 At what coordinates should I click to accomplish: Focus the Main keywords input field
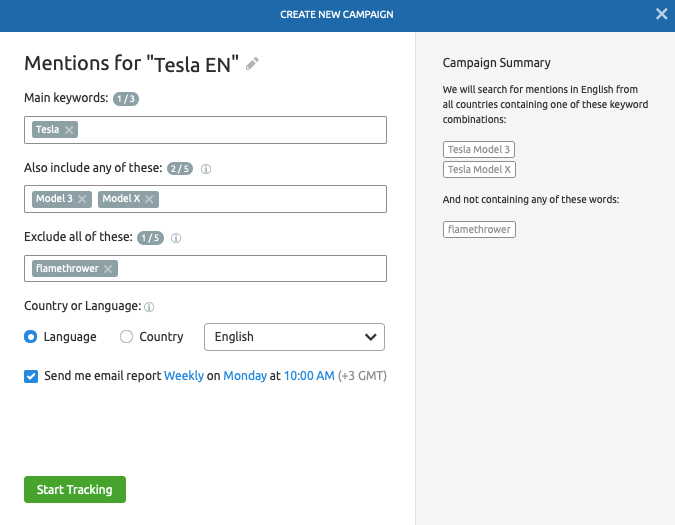205,130
